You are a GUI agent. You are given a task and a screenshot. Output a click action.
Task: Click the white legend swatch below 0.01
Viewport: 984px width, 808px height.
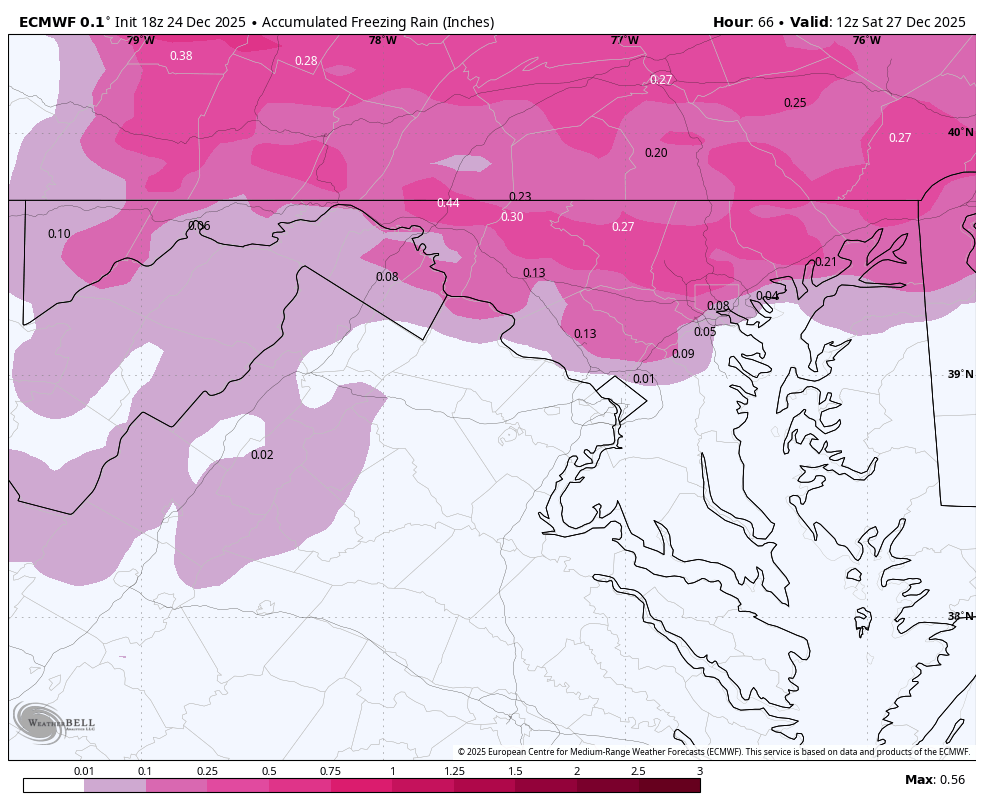[x=53, y=786]
